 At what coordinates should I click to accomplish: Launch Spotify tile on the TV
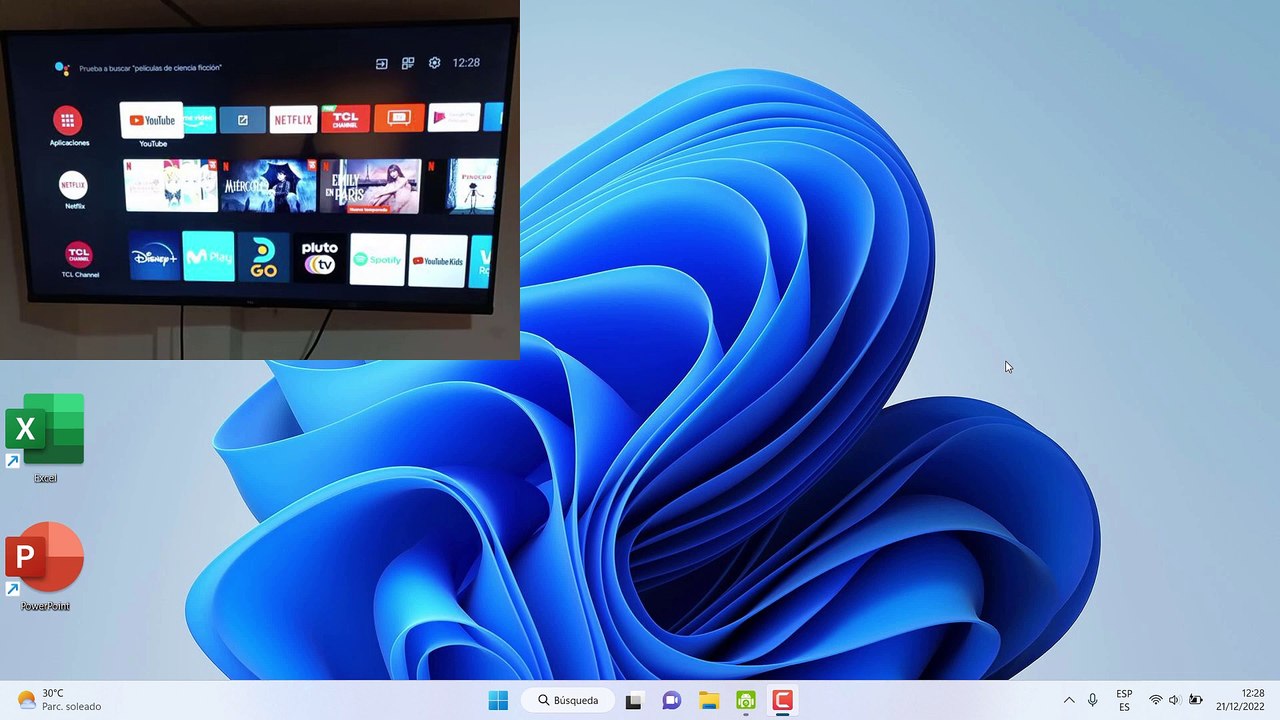pyautogui.click(x=378, y=259)
